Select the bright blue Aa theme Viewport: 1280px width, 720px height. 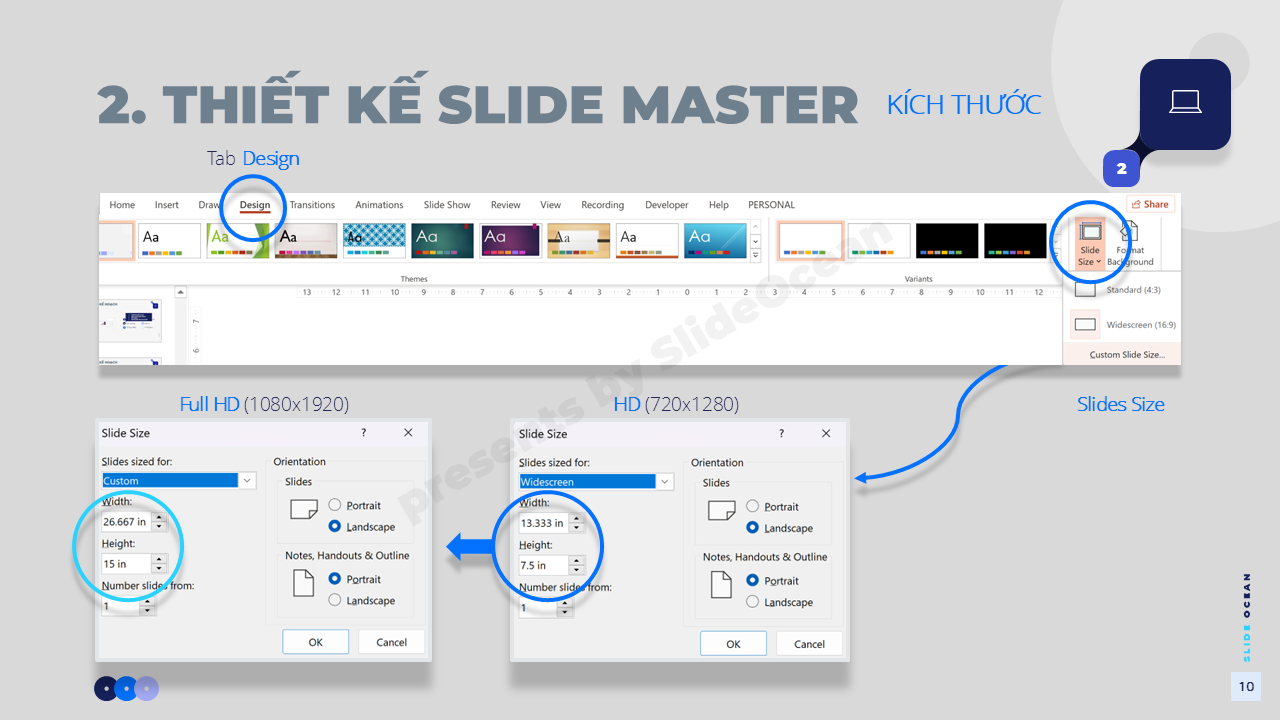point(715,241)
